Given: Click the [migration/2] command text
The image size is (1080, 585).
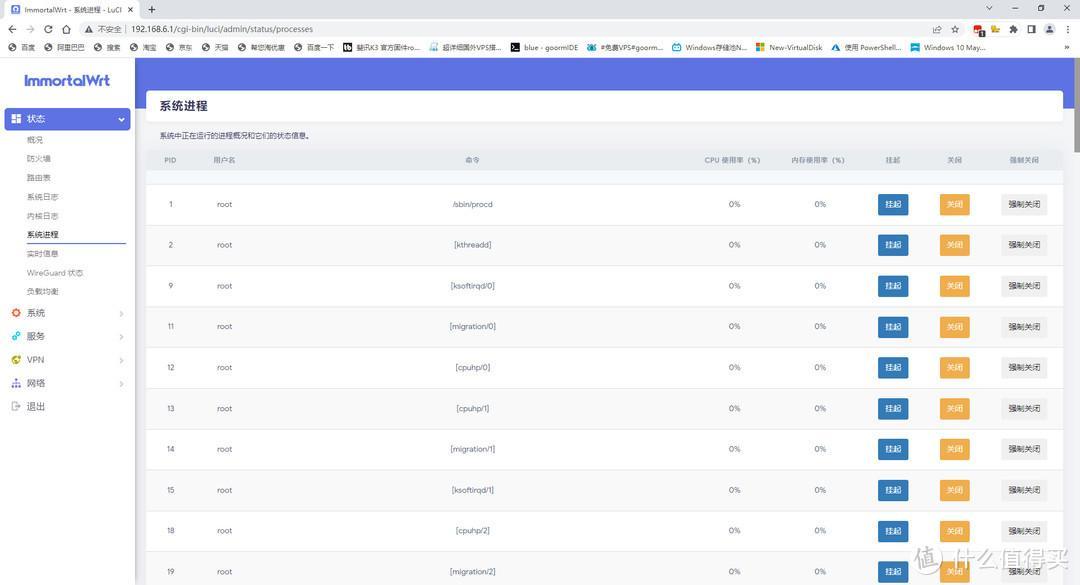Looking at the screenshot, I should (x=472, y=572).
